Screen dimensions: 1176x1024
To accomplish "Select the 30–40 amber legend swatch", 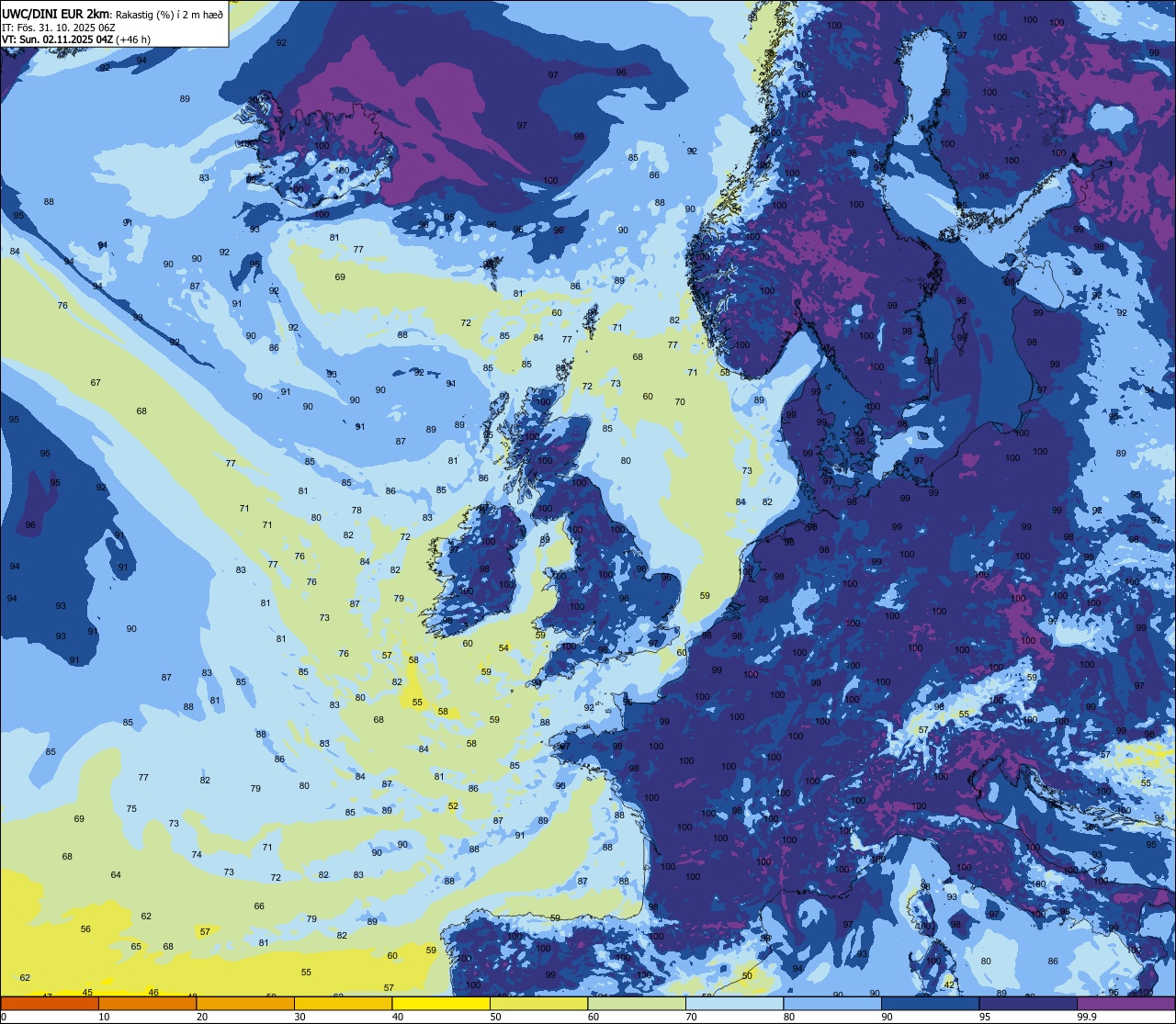I will (x=343, y=1003).
